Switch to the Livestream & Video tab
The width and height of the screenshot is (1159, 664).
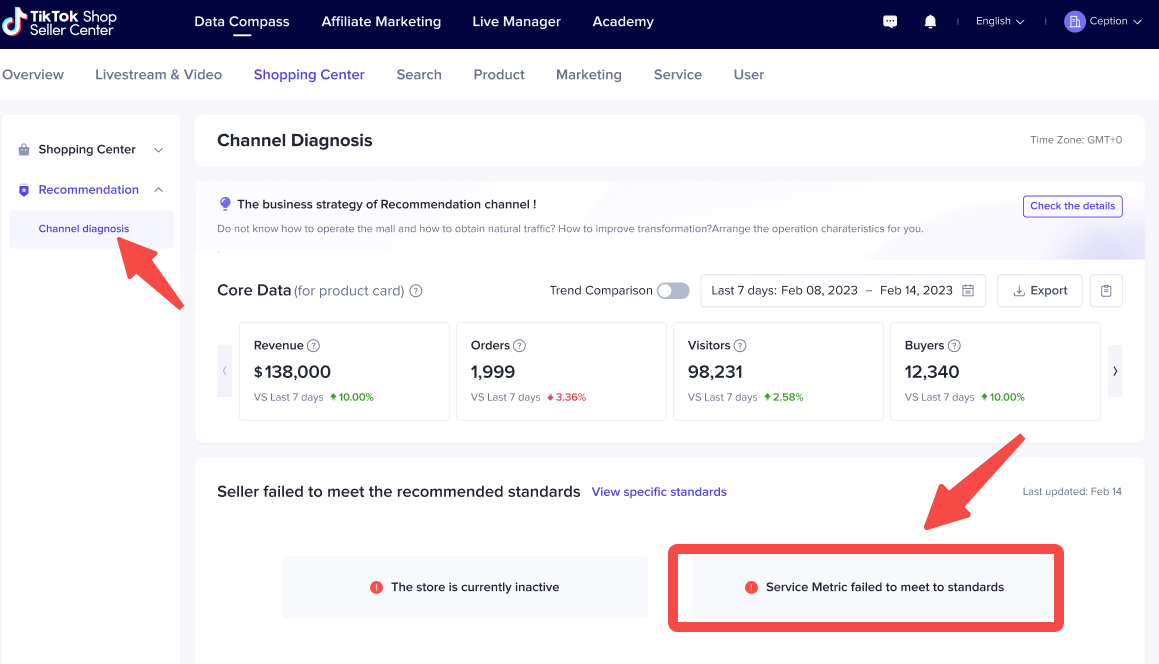158,75
